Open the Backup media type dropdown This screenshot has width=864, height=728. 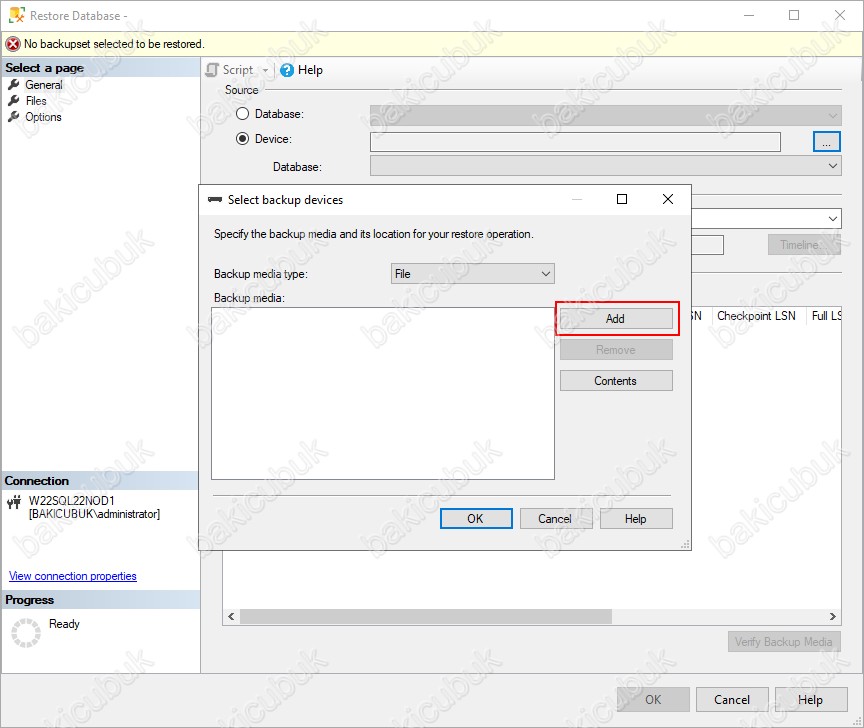473,274
